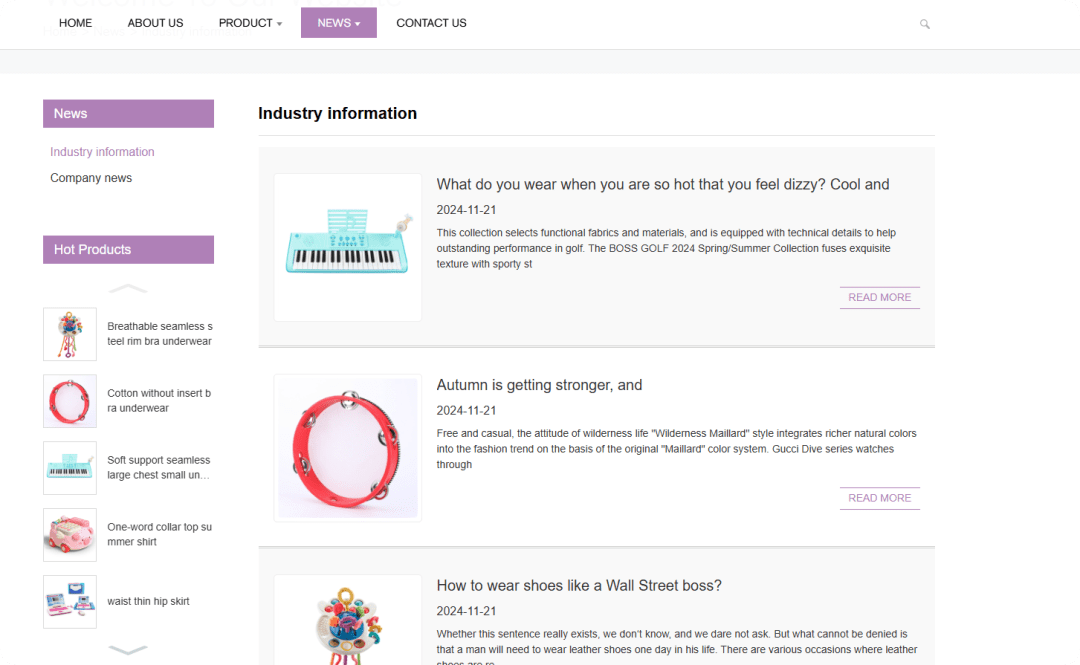
Task: Open the One-word collar top thumbnail
Action: (70, 535)
